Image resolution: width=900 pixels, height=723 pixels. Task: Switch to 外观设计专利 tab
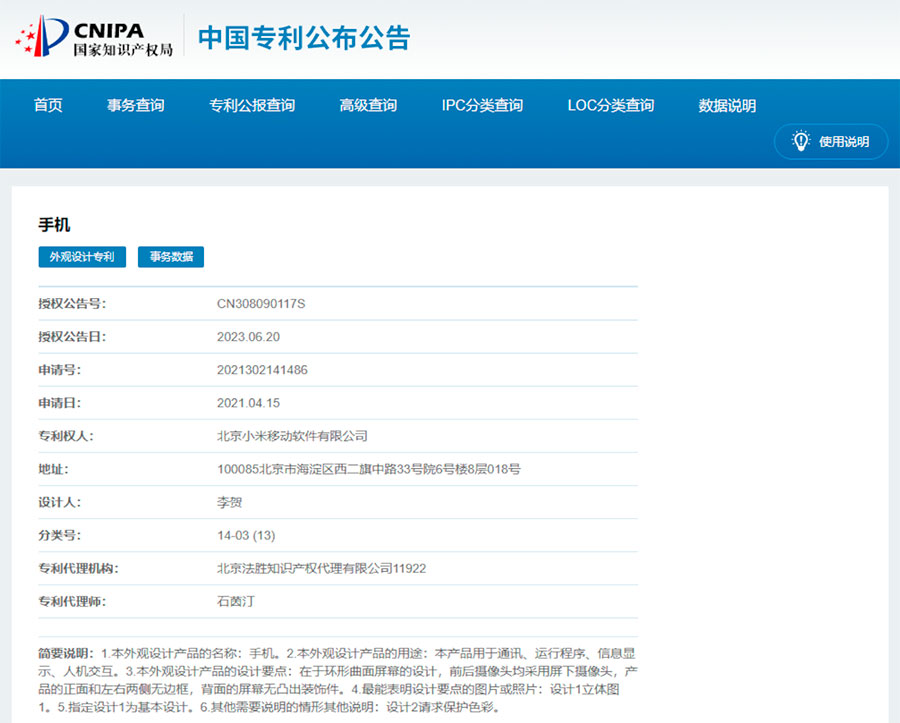pos(82,257)
